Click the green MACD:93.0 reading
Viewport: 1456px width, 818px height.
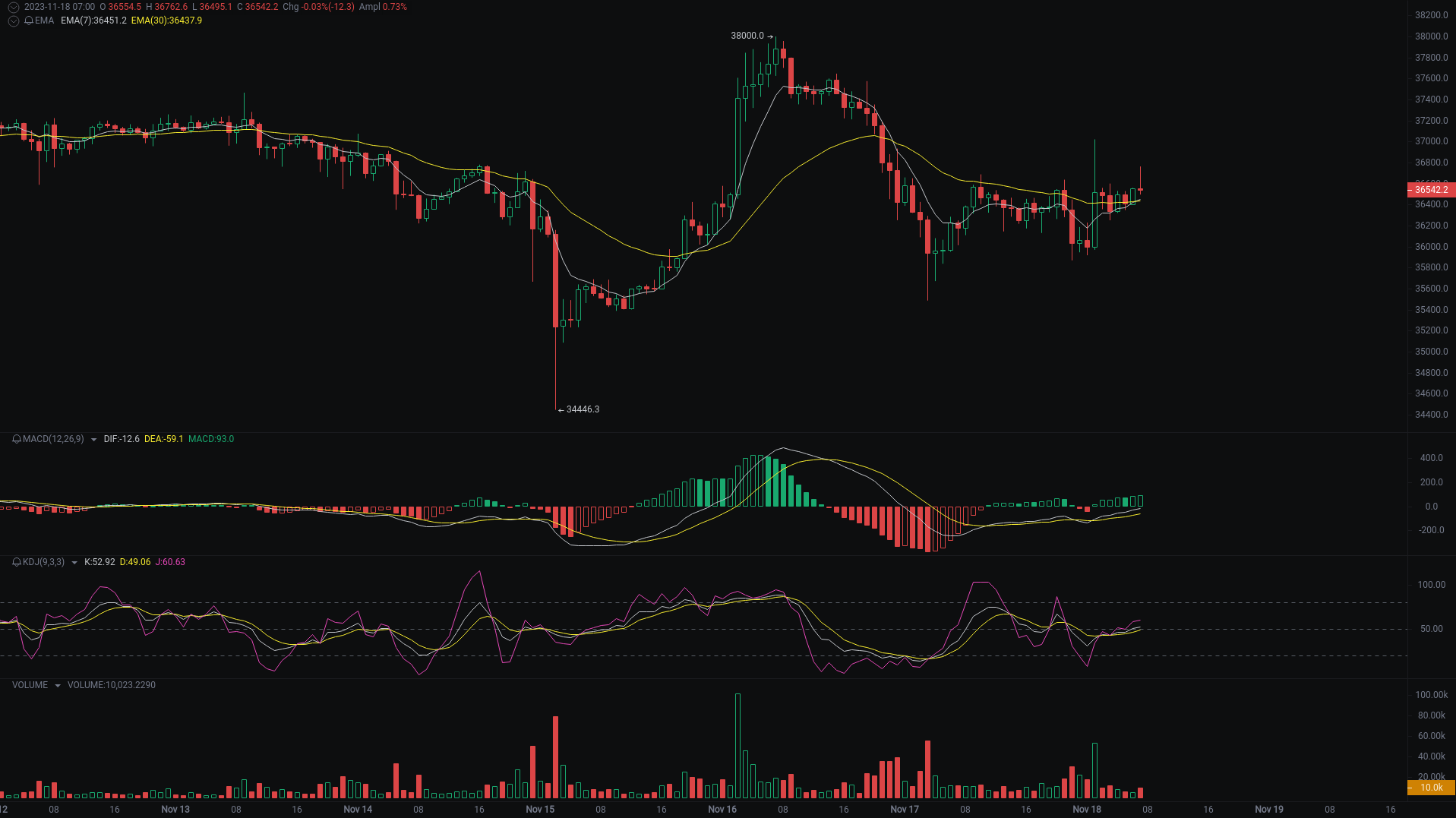click(x=211, y=439)
